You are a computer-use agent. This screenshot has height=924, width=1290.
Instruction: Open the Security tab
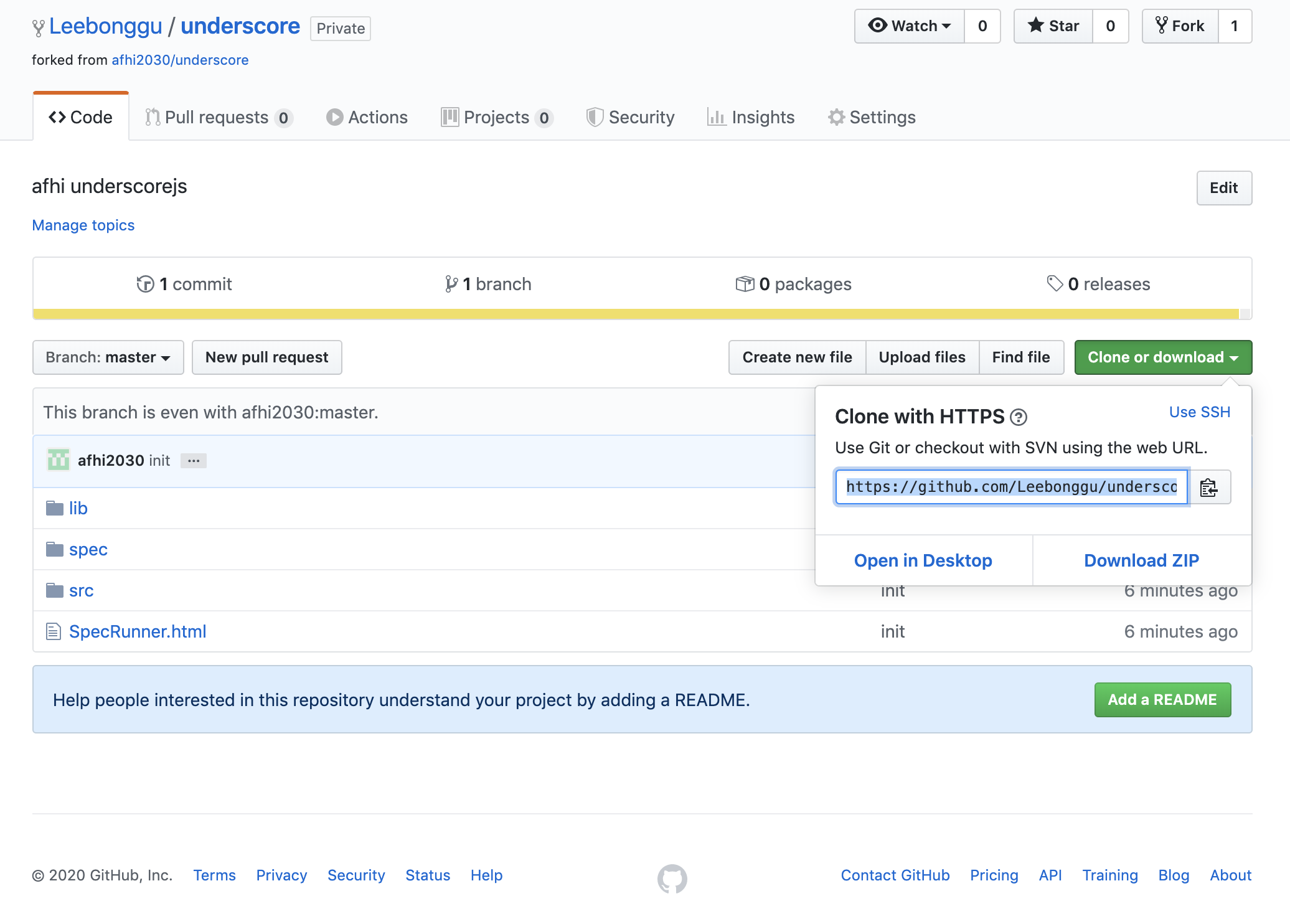[630, 117]
